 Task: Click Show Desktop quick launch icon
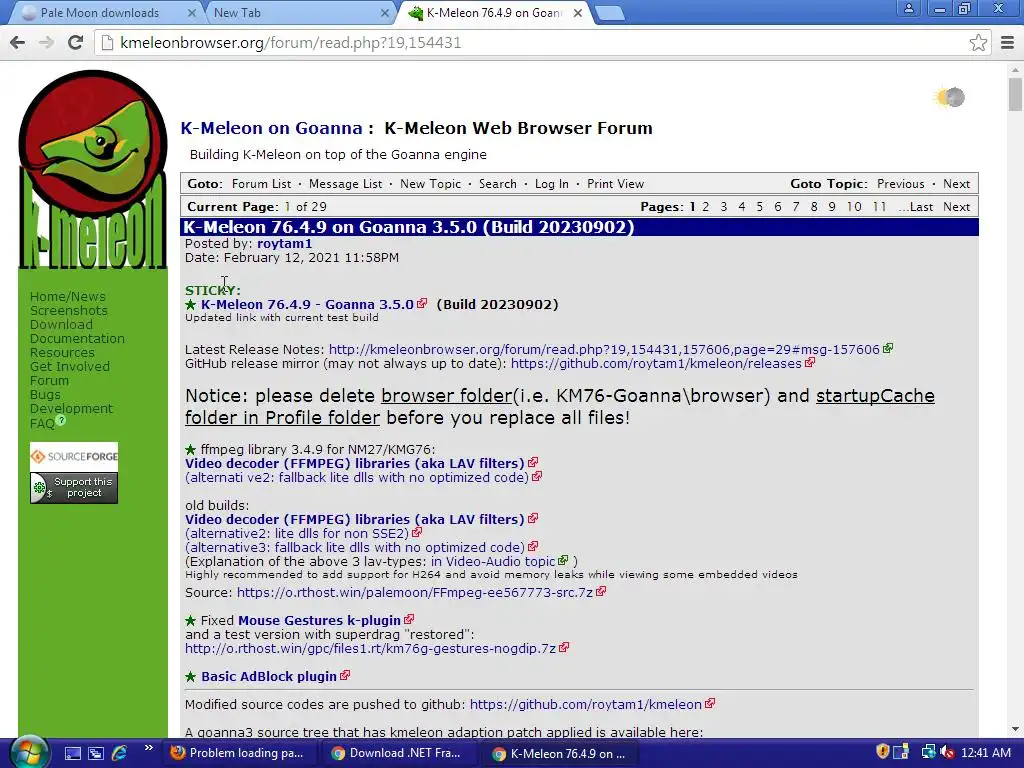(72, 754)
